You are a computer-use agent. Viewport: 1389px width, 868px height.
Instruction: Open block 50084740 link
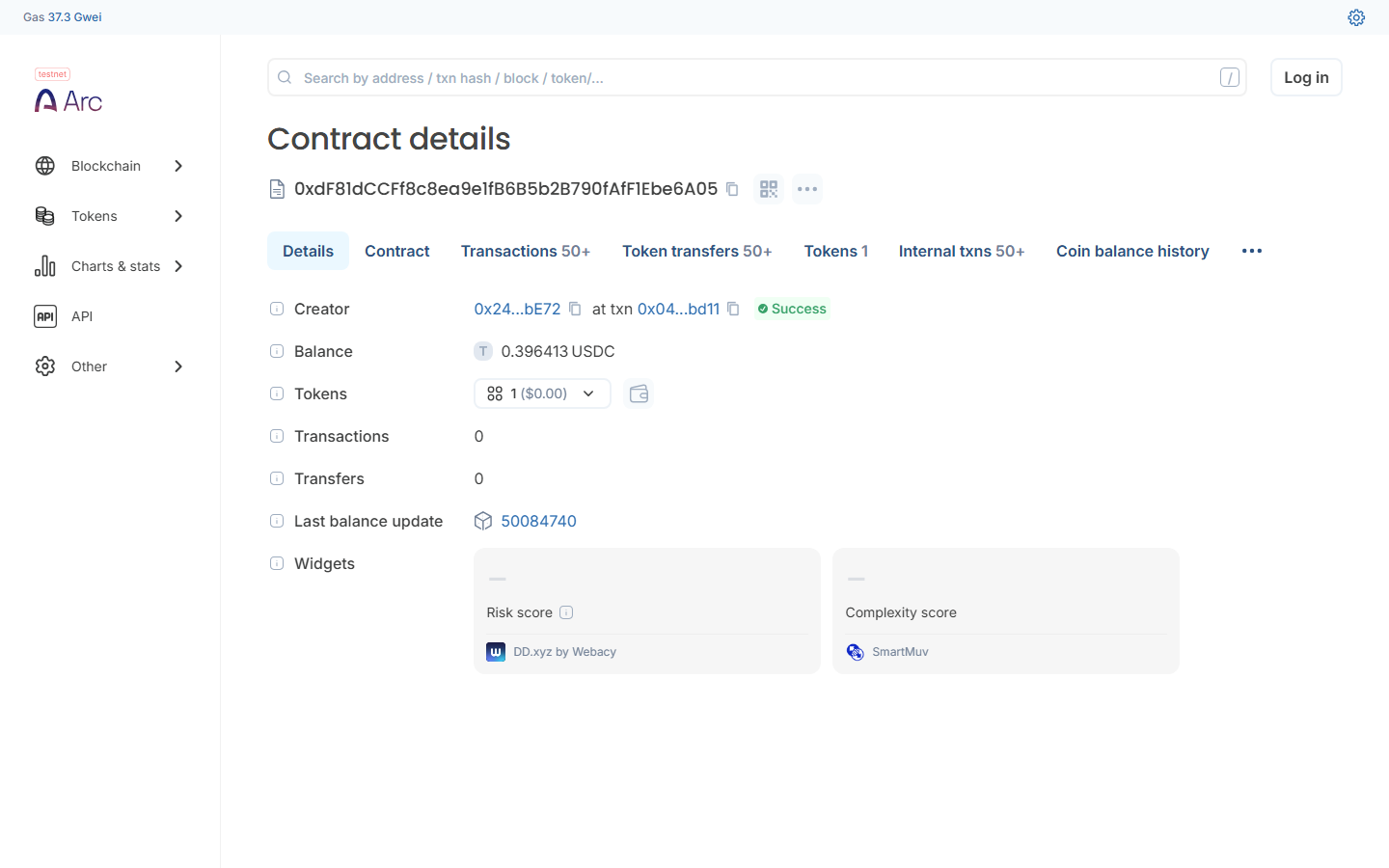tap(538, 521)
